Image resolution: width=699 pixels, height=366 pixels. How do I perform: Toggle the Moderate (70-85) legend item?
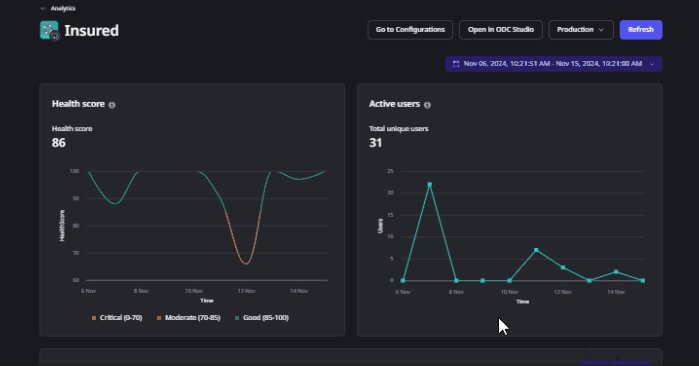click(189, 318)
